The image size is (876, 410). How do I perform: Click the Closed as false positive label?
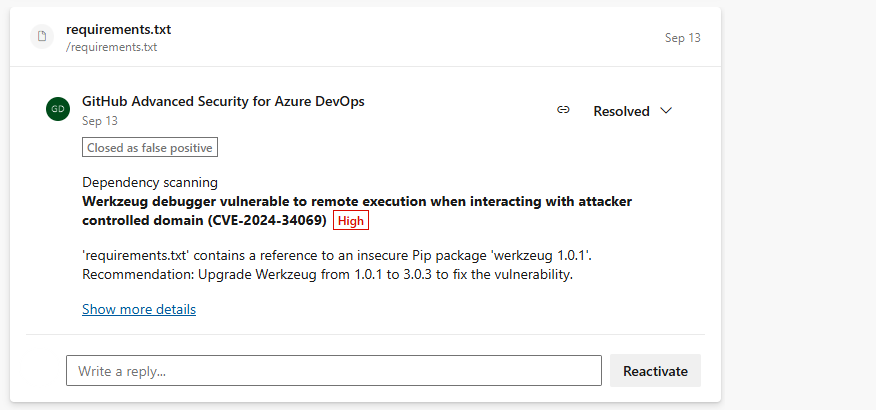[x=150, y=147]
